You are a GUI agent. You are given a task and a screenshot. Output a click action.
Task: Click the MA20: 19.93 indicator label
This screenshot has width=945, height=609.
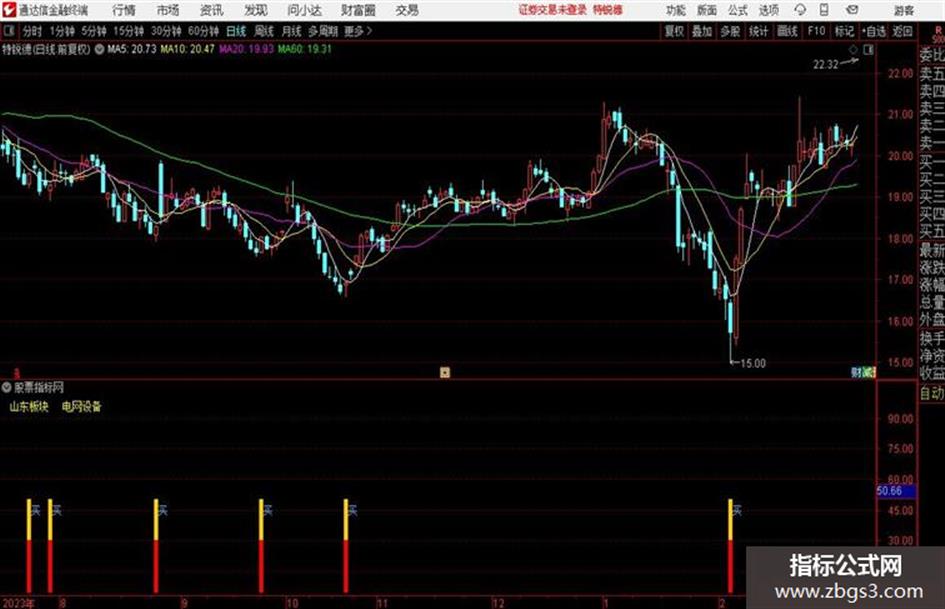point(246,49)
